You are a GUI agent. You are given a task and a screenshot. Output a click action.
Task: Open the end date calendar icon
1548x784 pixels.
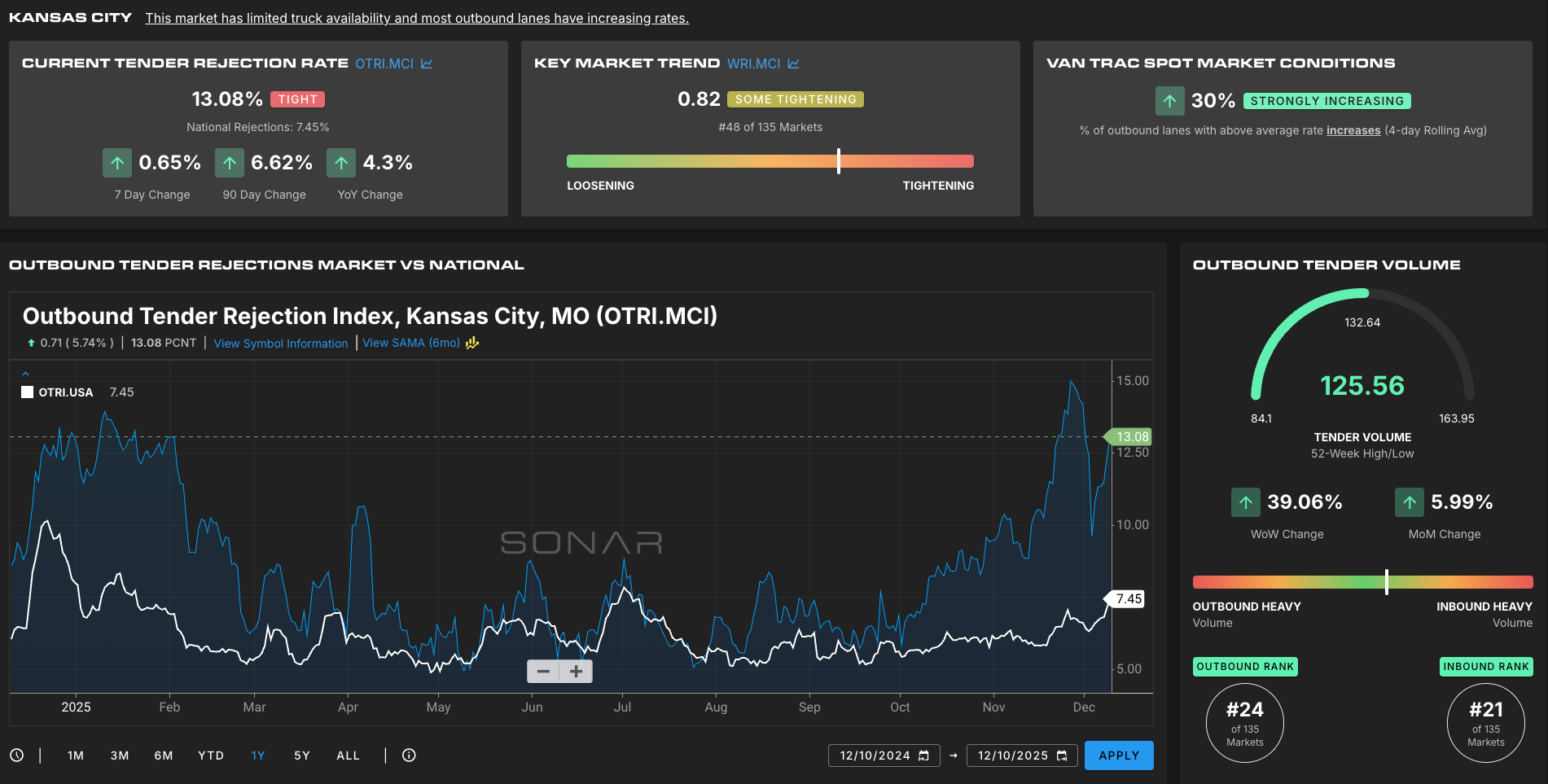tap(1062, 756)
